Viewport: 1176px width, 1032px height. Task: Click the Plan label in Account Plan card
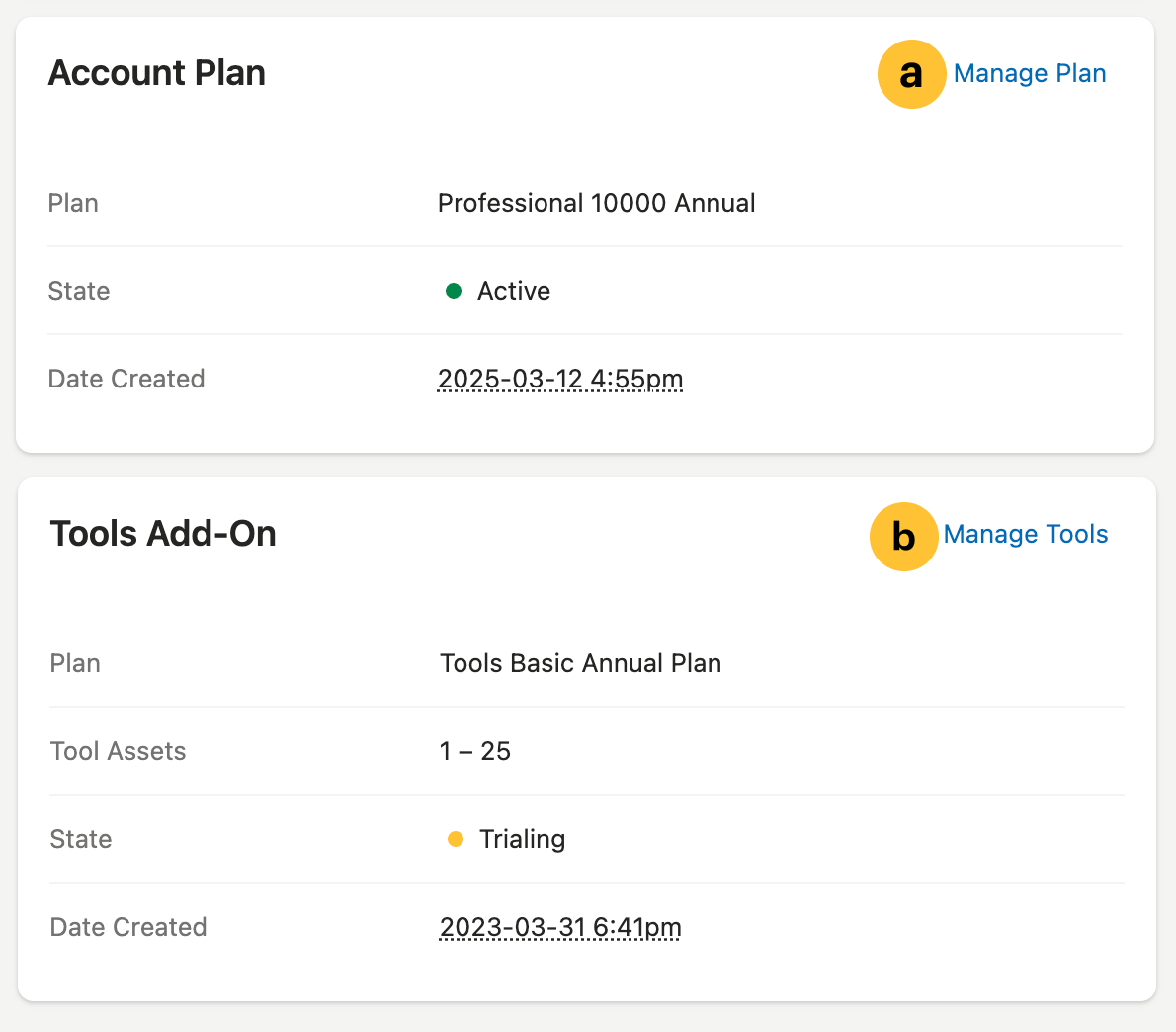[73, 203]
